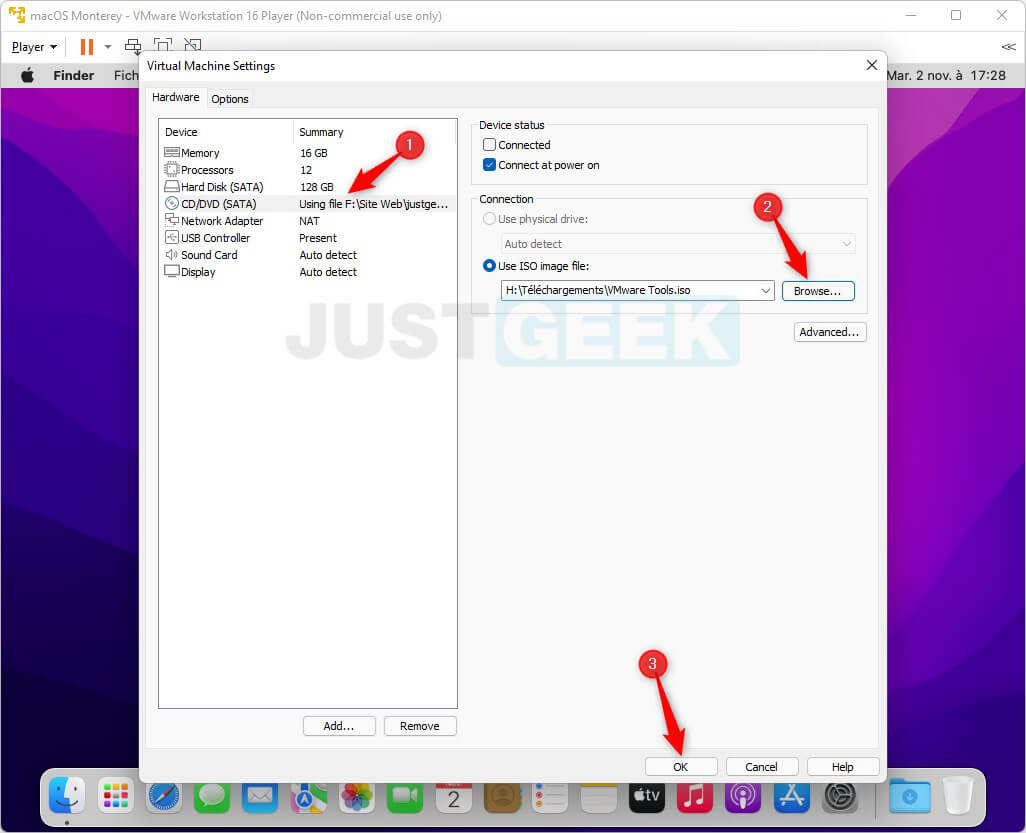Switch to the Hardware tab

(175, 97)
